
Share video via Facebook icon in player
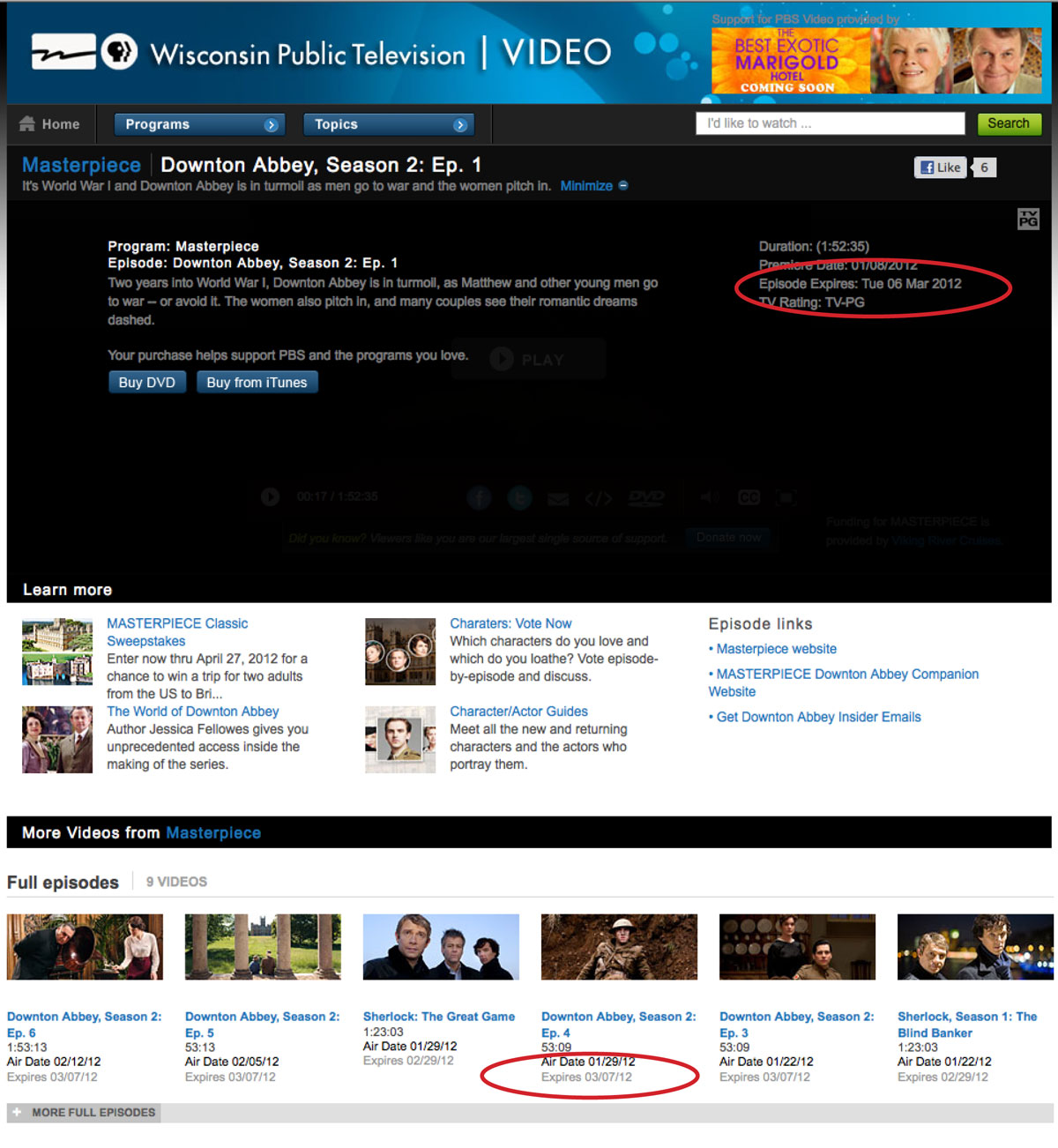click(479, 498)
